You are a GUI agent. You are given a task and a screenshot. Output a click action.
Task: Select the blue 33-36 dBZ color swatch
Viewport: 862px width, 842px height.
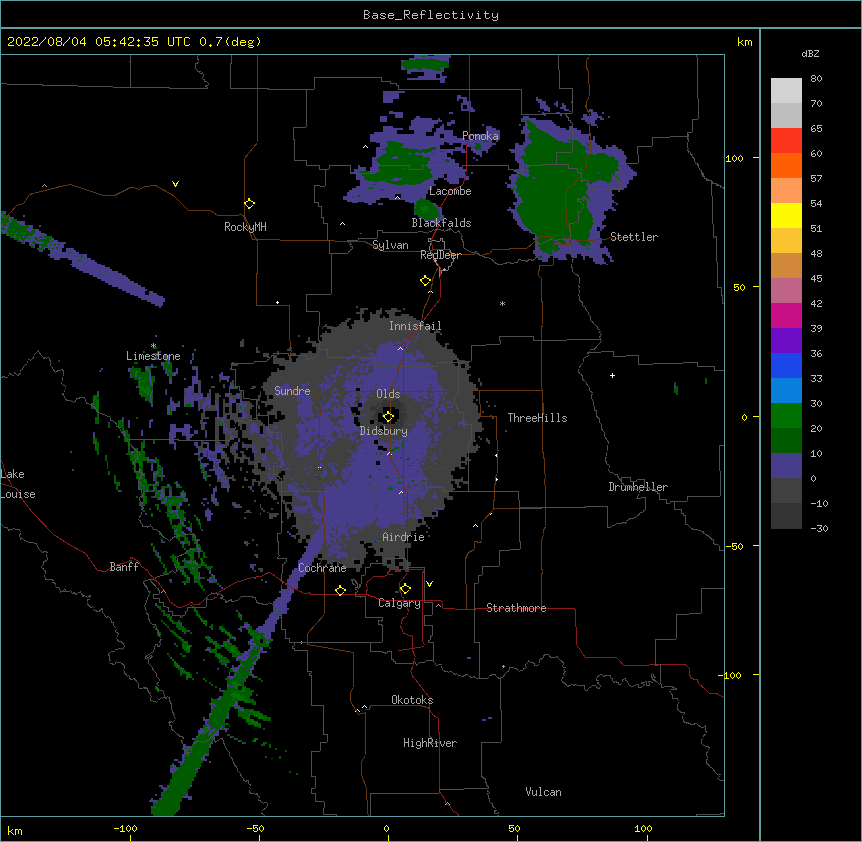coord(786,365)
